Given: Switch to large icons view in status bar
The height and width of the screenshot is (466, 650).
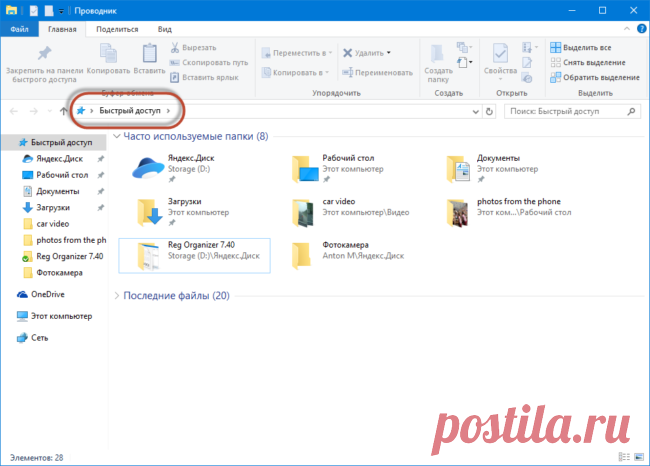Looking at the screenshot, I should tap(639, 457).
